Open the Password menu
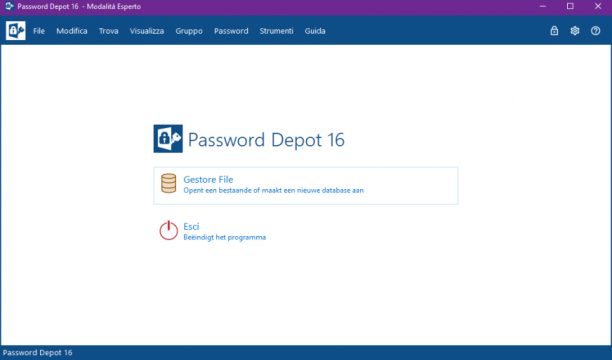The image size is (612, 360). click(x=231, y=31)
